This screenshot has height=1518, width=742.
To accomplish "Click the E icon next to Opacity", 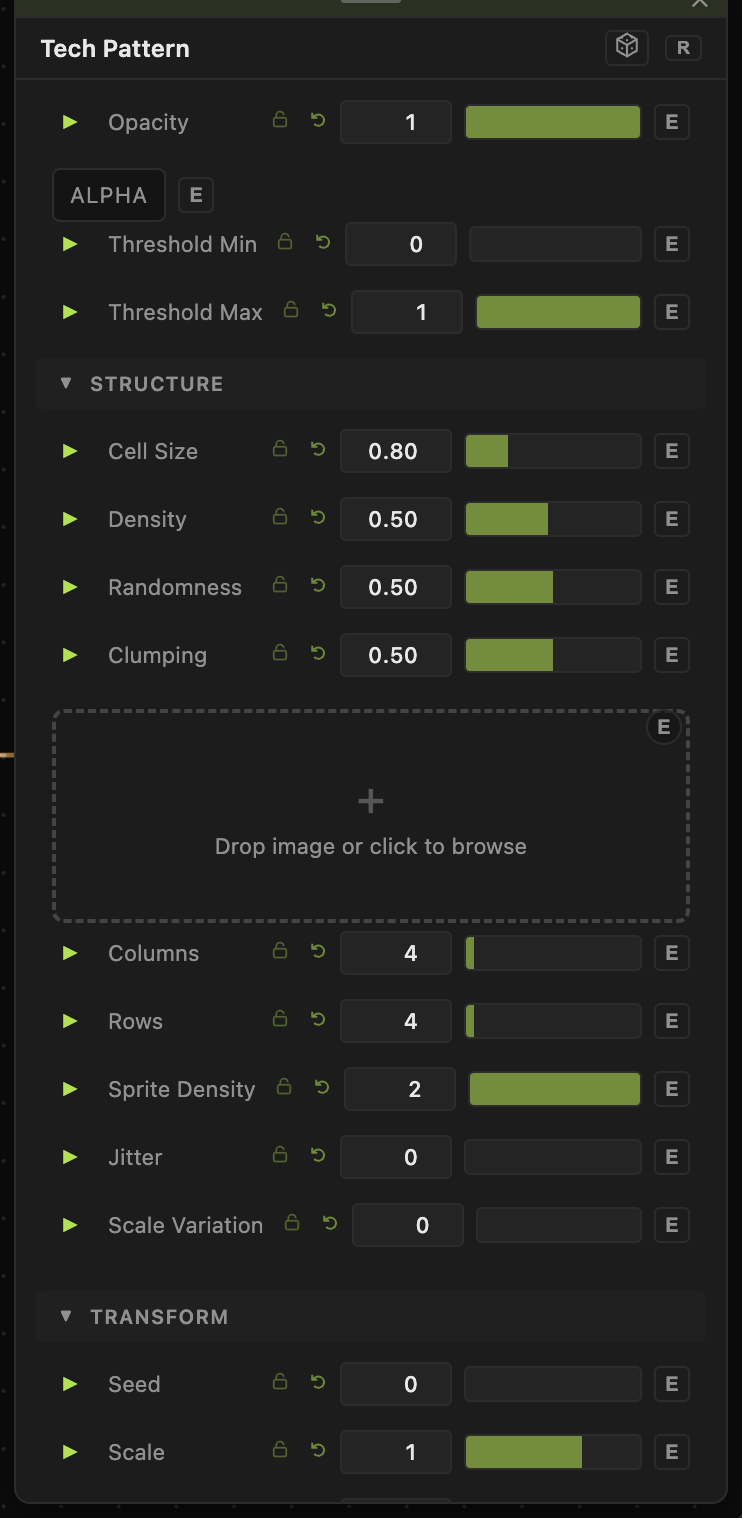I will 672,122.
